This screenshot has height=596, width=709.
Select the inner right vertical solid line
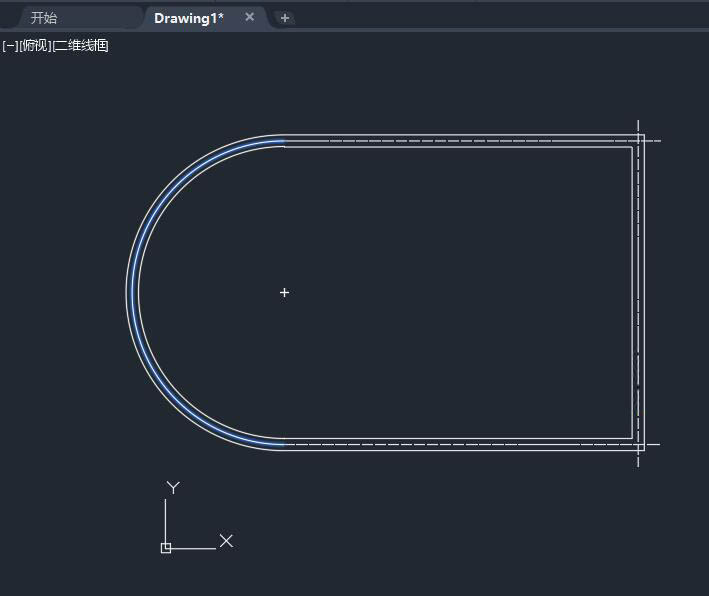point(632,293)
